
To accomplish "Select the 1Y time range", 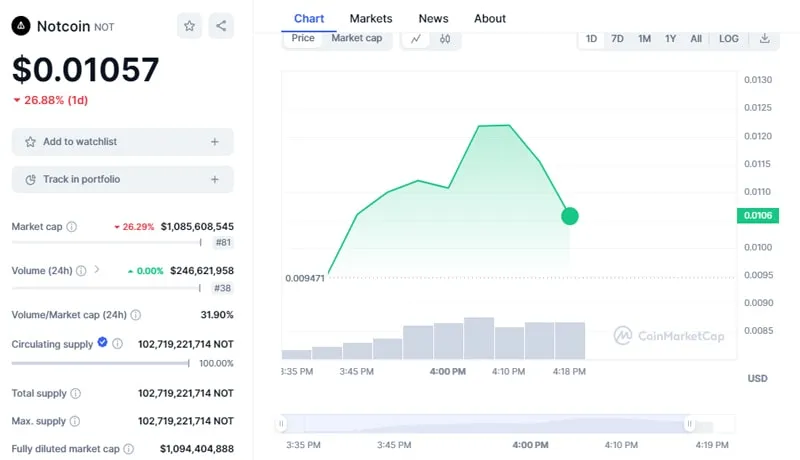I will click(x=670, y=39).
